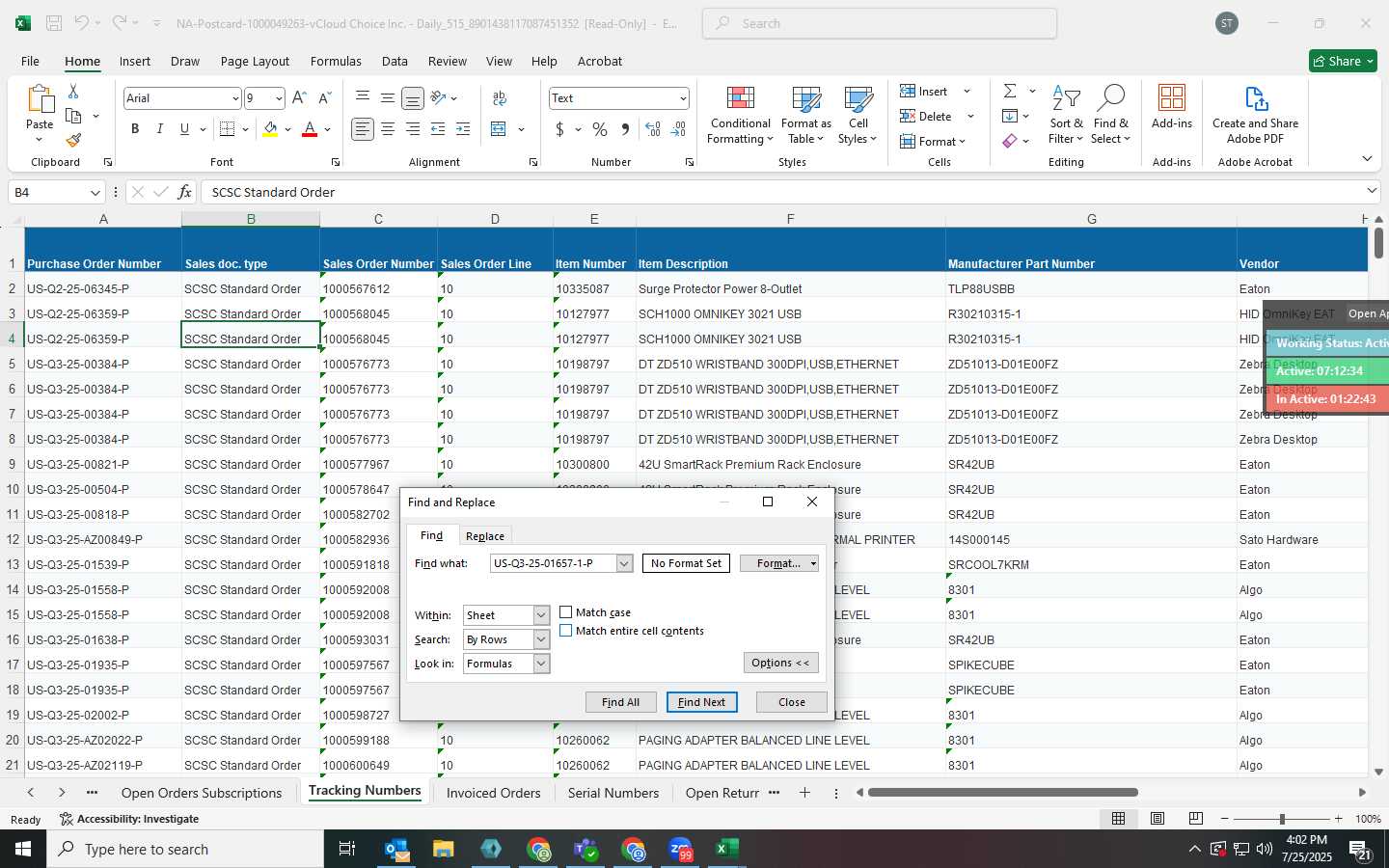Viewport: 1389px width, 868px height.
Task: Click the Add-ins icon
Action: 1171,107
